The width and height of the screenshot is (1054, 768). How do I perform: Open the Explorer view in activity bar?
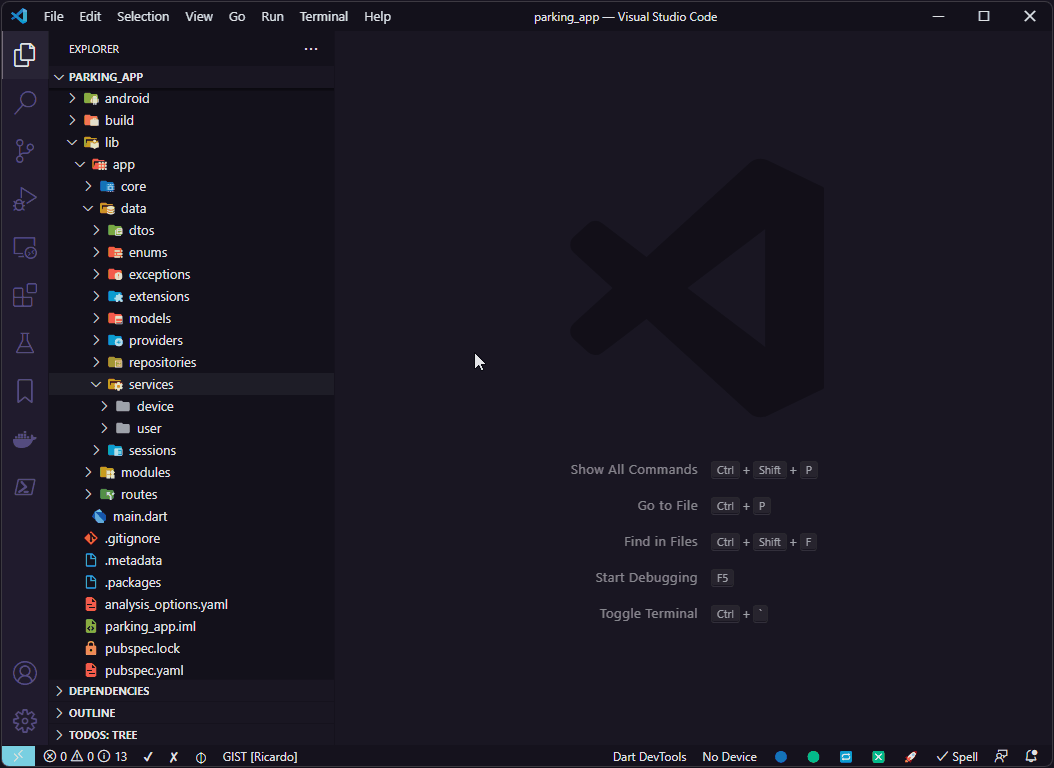(24, 55)
